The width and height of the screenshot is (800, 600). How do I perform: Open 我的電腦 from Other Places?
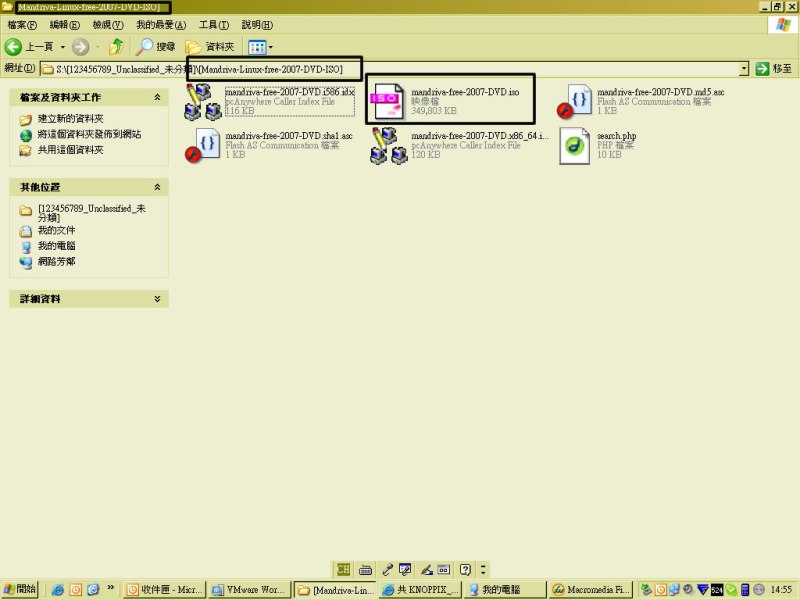coord(56,246)
